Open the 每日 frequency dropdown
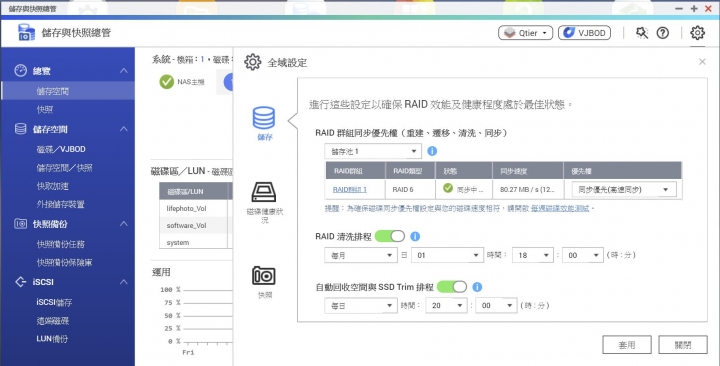720x366 pixels. click(360, 305)
